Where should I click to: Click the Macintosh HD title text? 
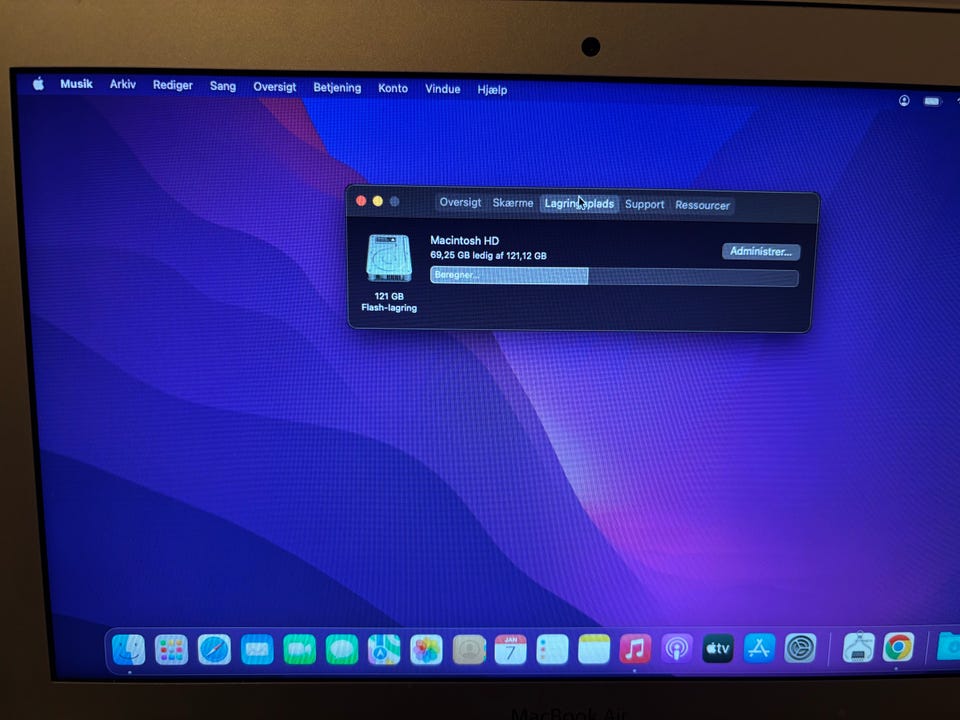click(x=465, y=241)
